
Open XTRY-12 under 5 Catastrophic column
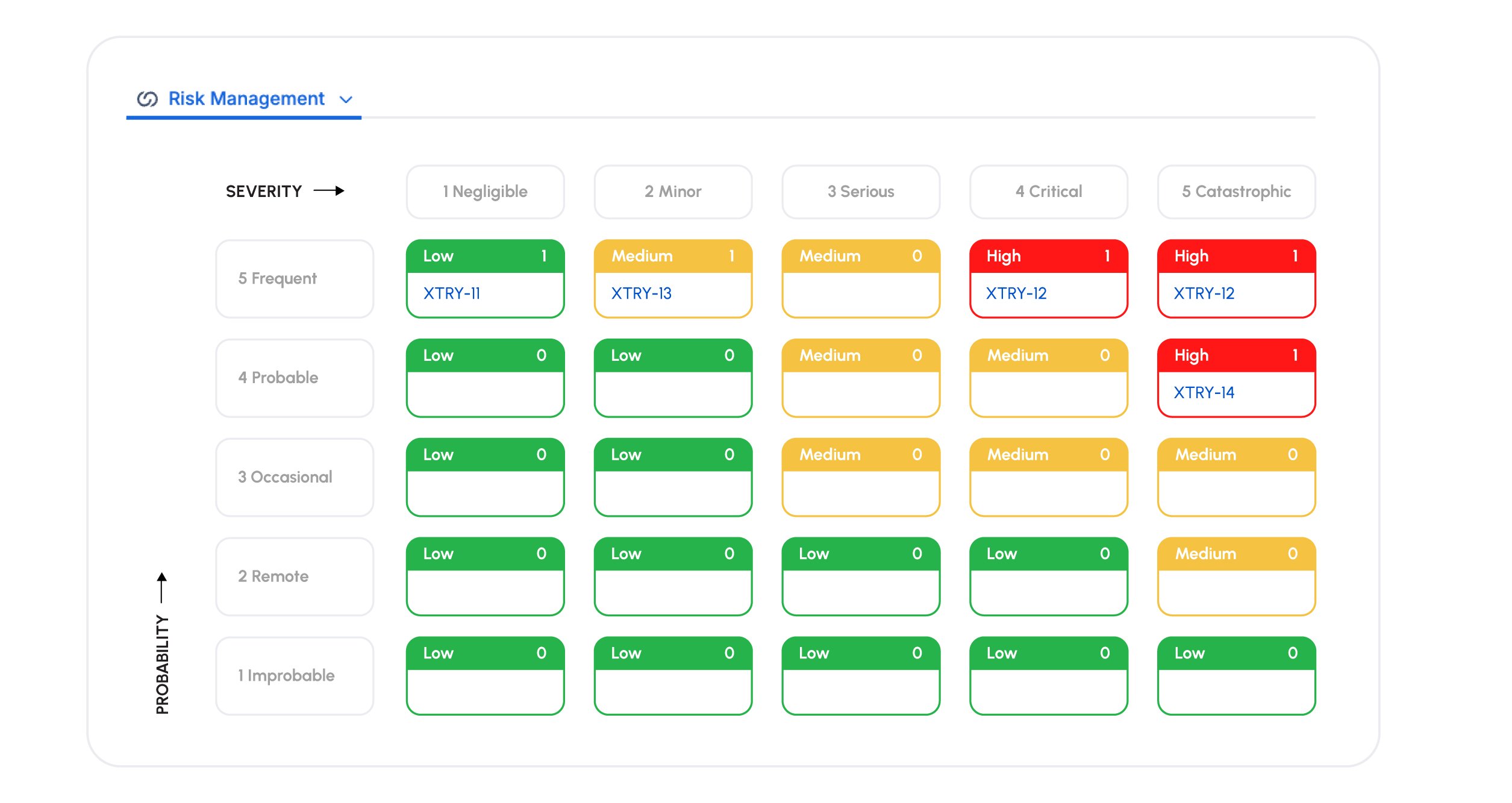pos(1204,293)
